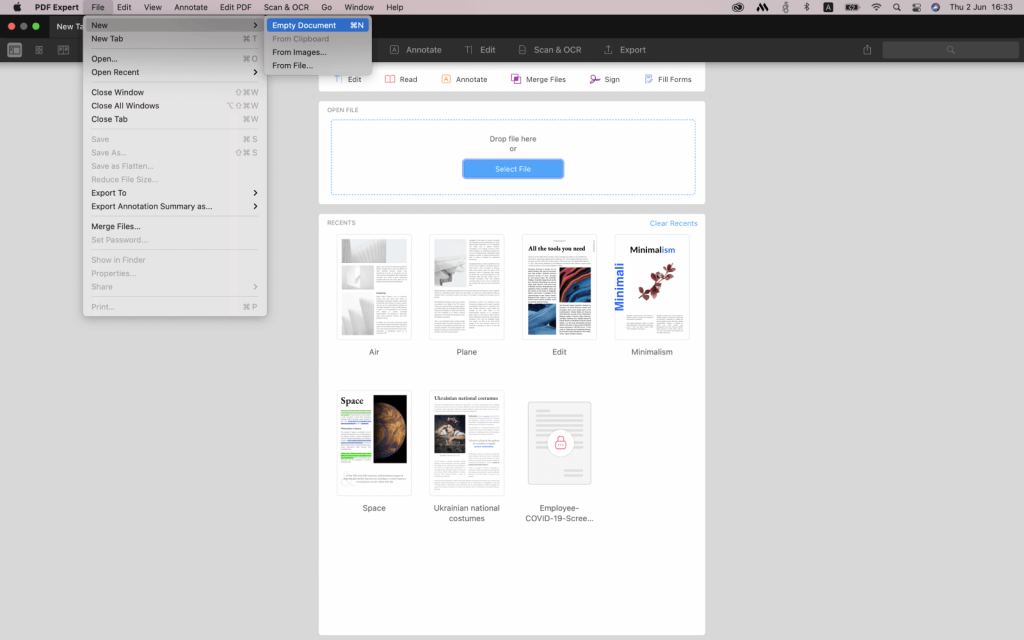Choose From Images in the New submenu
The width and height of the screenshot is (1024, 640).
pyautogui.click(x=299, y=51)
